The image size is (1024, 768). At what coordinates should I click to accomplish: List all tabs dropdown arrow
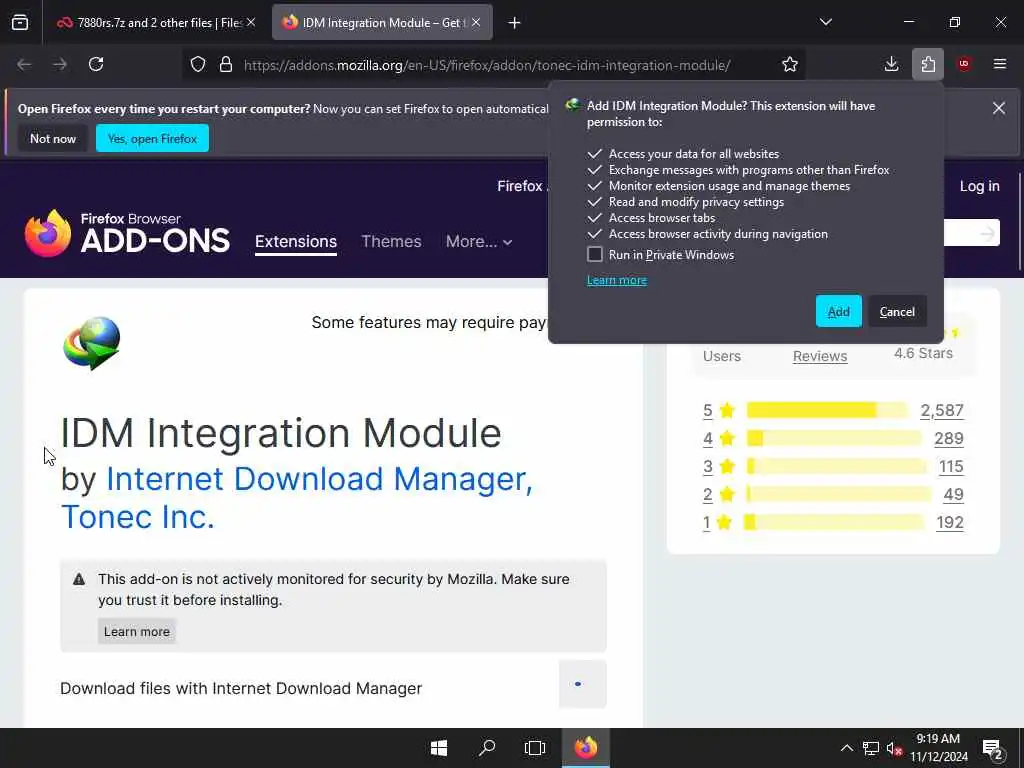(x=825, y=22)
